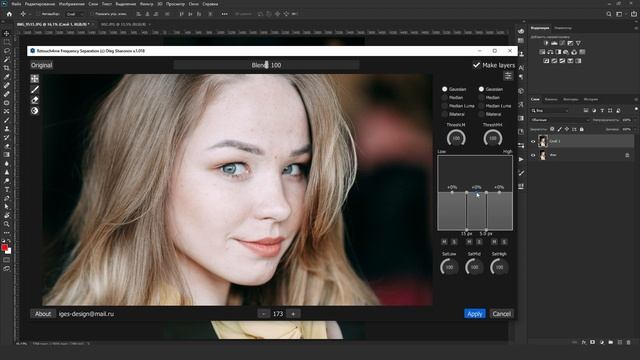Image resolution: width=640 pixels, height=360 pixels.
Task: Open Photoshop search icon at top right
Action: point(609,14)
